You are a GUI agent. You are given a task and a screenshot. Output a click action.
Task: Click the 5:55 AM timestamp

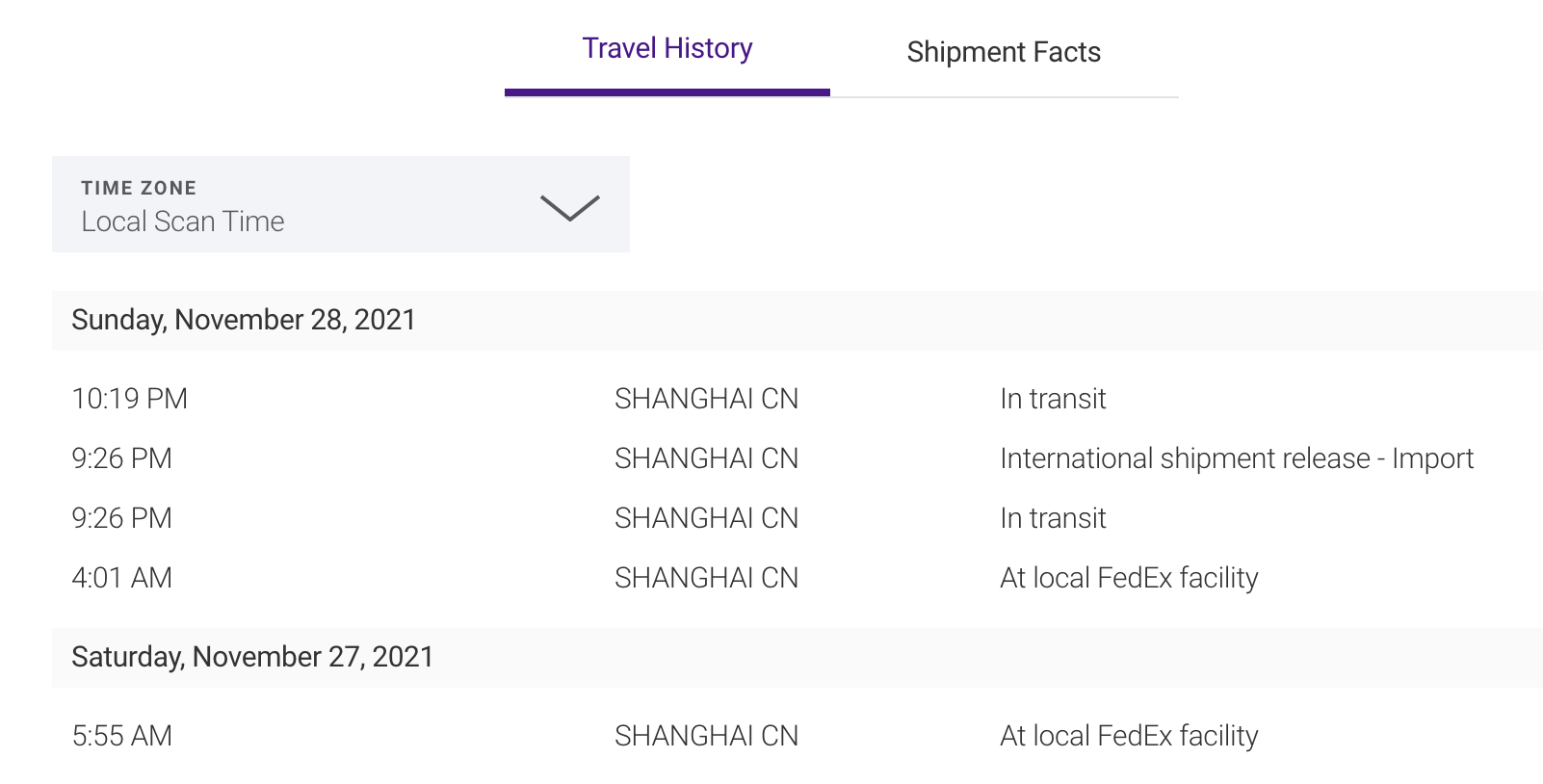pos(121,736)
